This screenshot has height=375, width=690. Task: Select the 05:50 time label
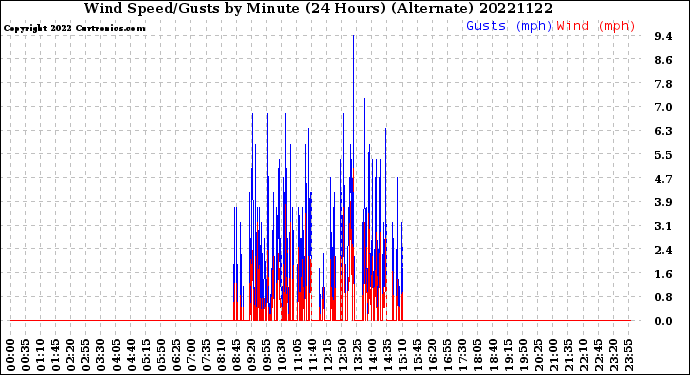pyautogui.click(x=161, y=355)
